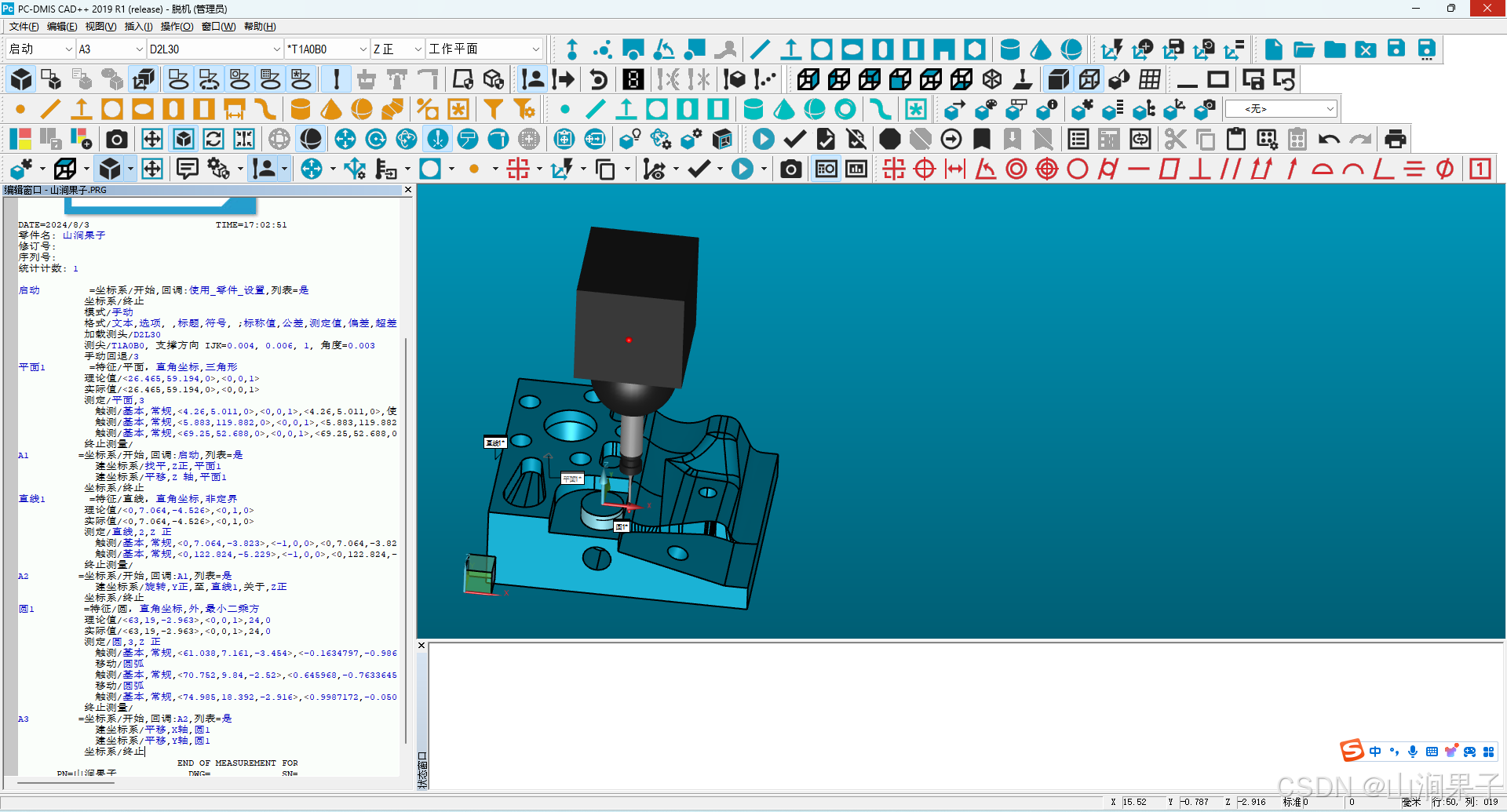Toggle solid shaded view cube

(1059, 79)
